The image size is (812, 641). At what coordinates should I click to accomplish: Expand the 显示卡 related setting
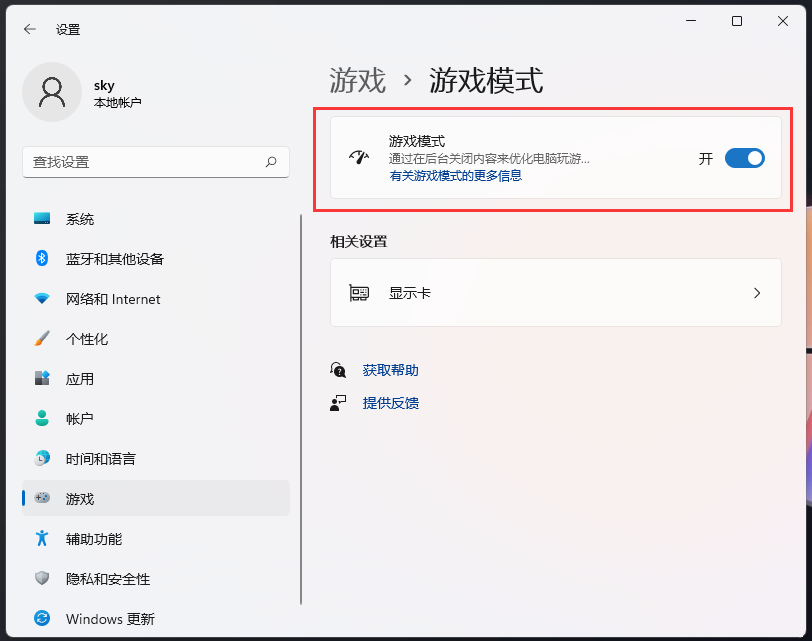tap(555, 292)
